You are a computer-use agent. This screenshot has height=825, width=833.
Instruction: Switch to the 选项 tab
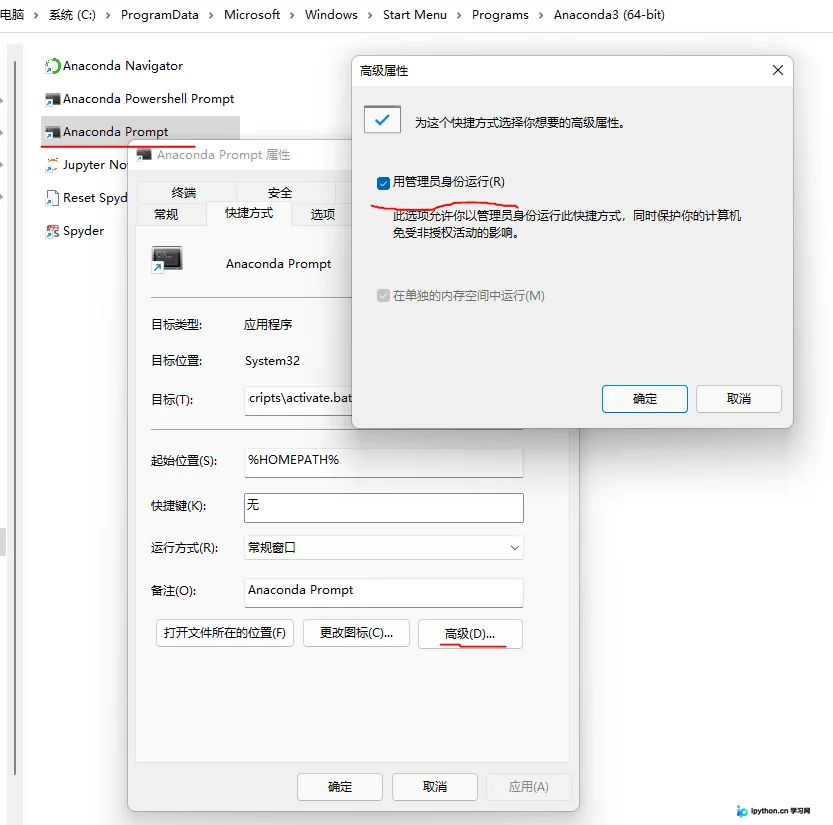(x=322, y=214)
